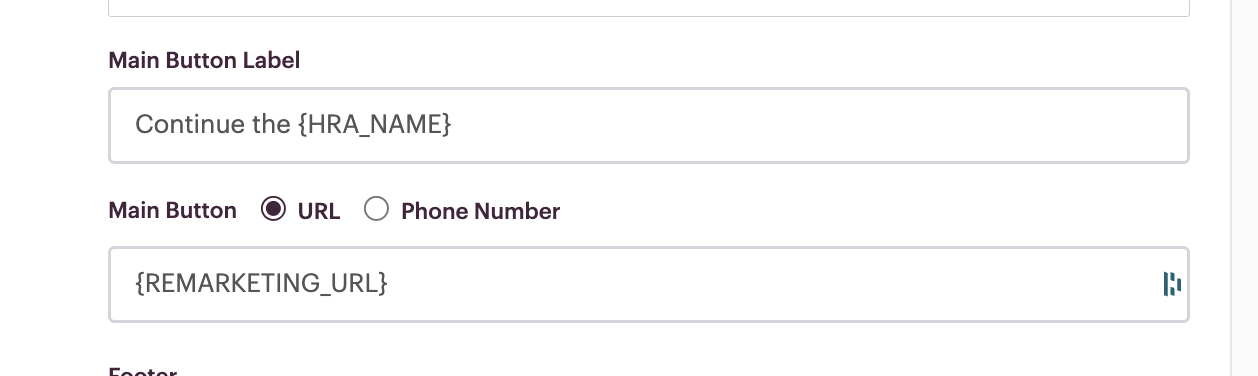Image resolution: width=1258 pixels, height=376 pixels.
Task: Focus the Main Button Label input field
Action: pyautogui.click(x=648, y=125)
